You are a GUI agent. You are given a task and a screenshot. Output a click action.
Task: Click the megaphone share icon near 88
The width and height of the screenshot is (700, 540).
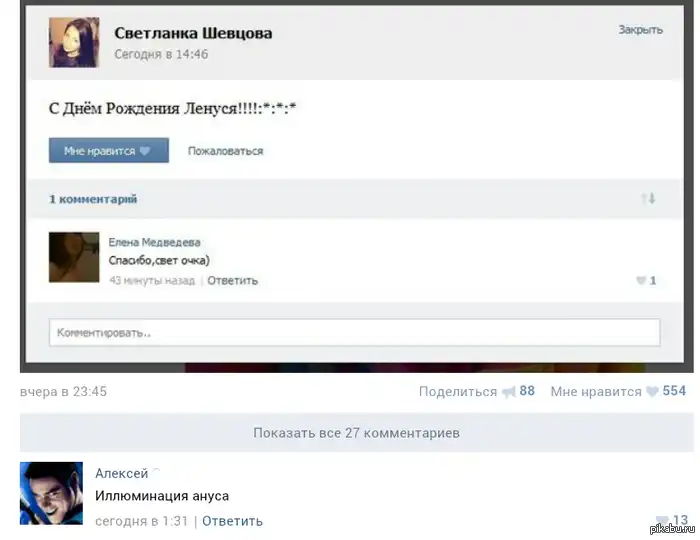click(508, 392)
